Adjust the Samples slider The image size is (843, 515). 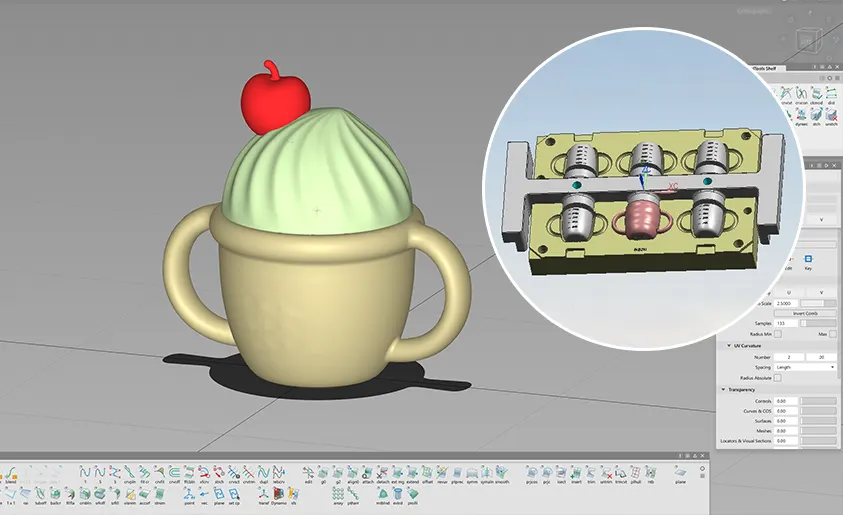click(x=818, y=323)
